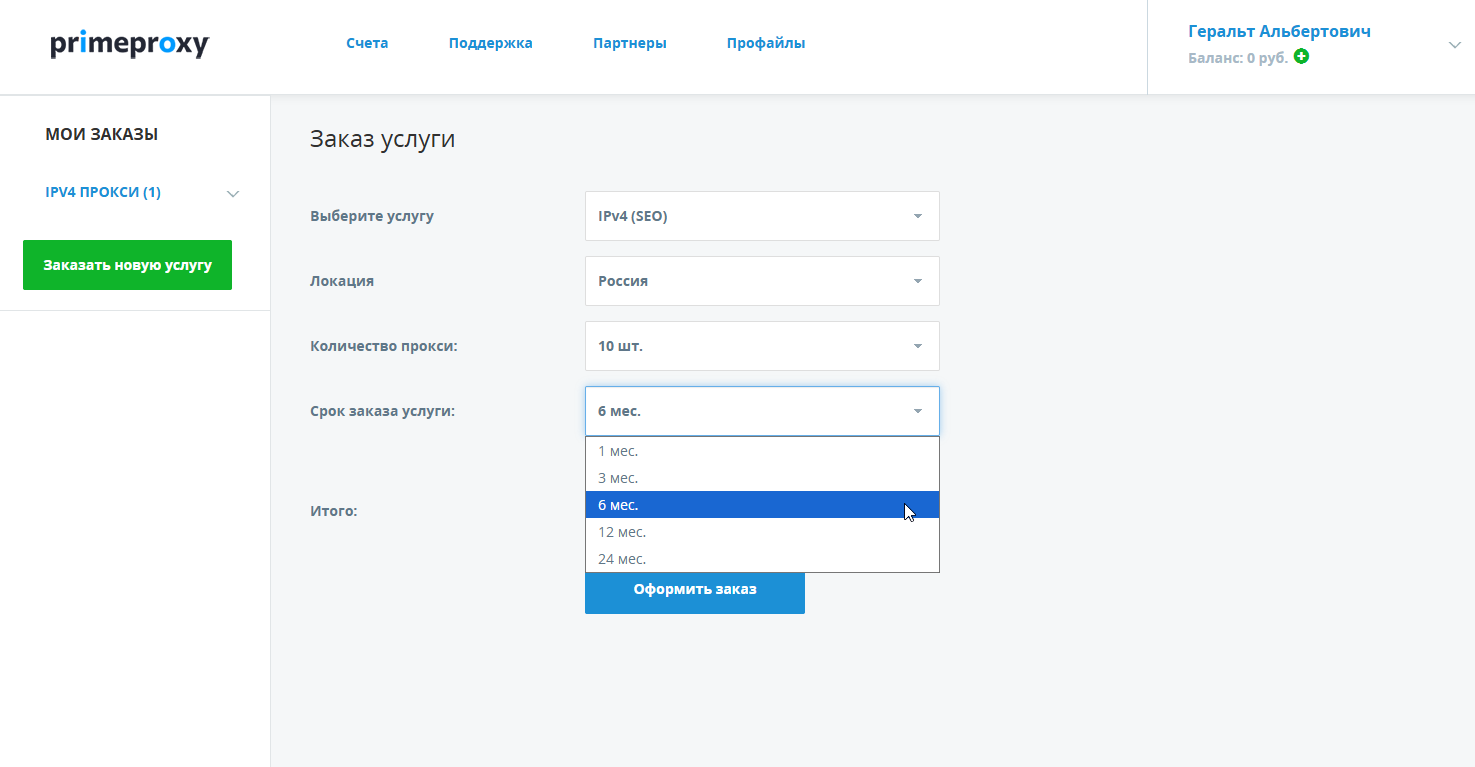This screenshot has width=1475, height=767.
Task: Open the Счета menu item
Action: (x=367, y=43)
